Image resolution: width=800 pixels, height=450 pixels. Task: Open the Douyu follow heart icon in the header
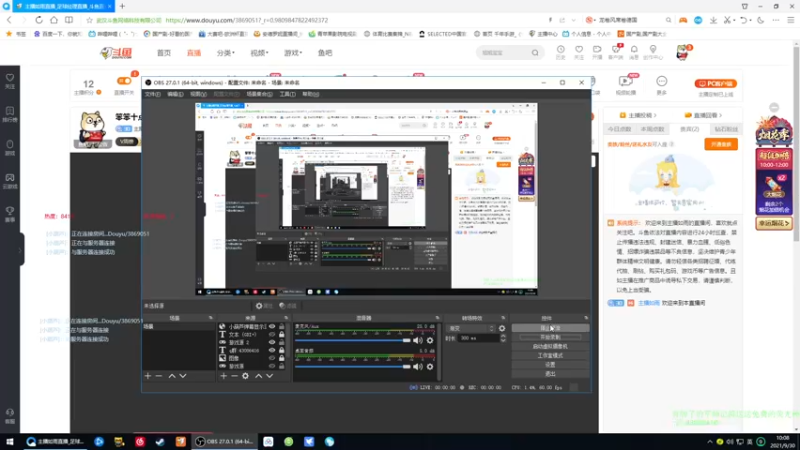pos(579,49)
